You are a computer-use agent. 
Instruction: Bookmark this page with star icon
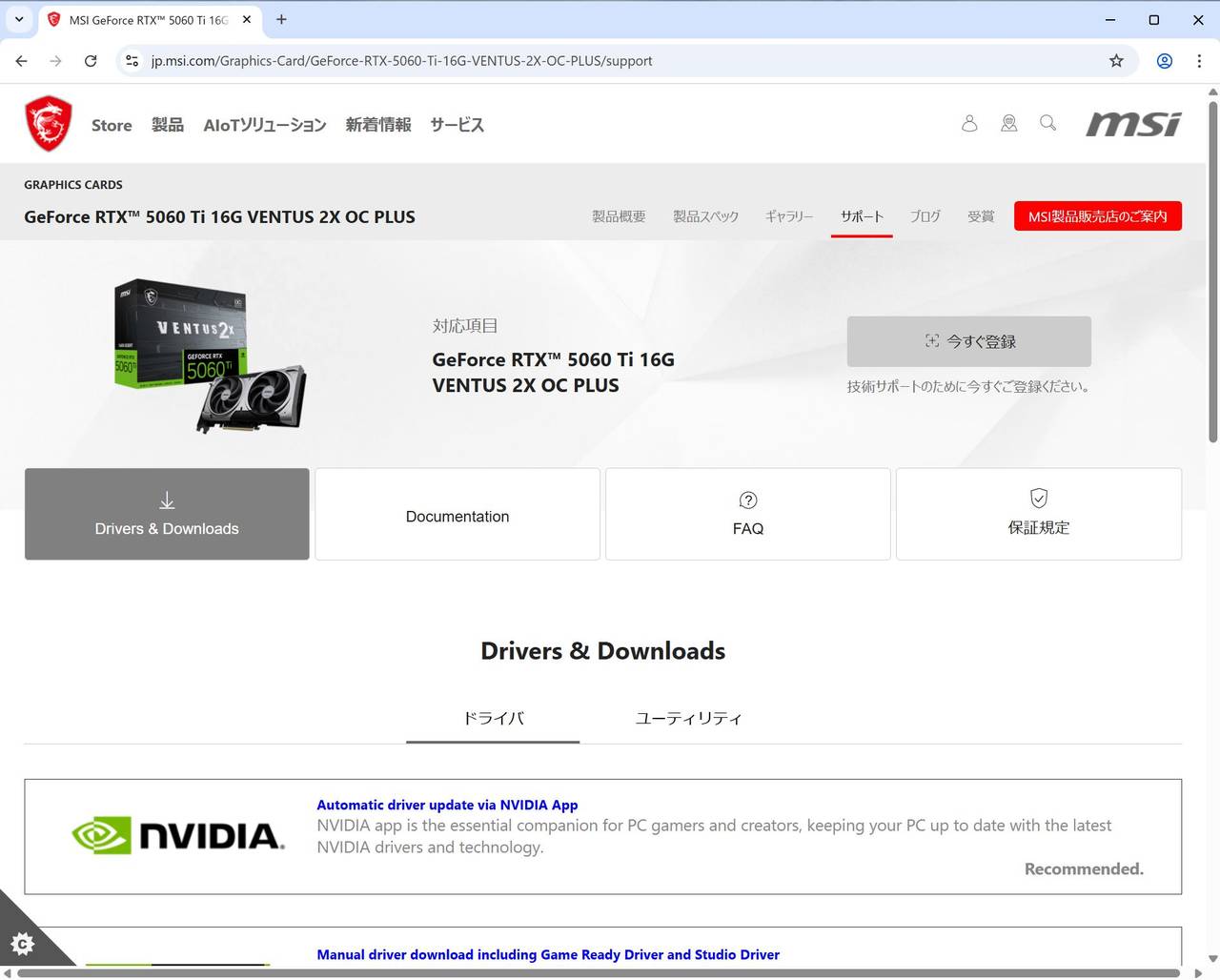point(1116,61)
